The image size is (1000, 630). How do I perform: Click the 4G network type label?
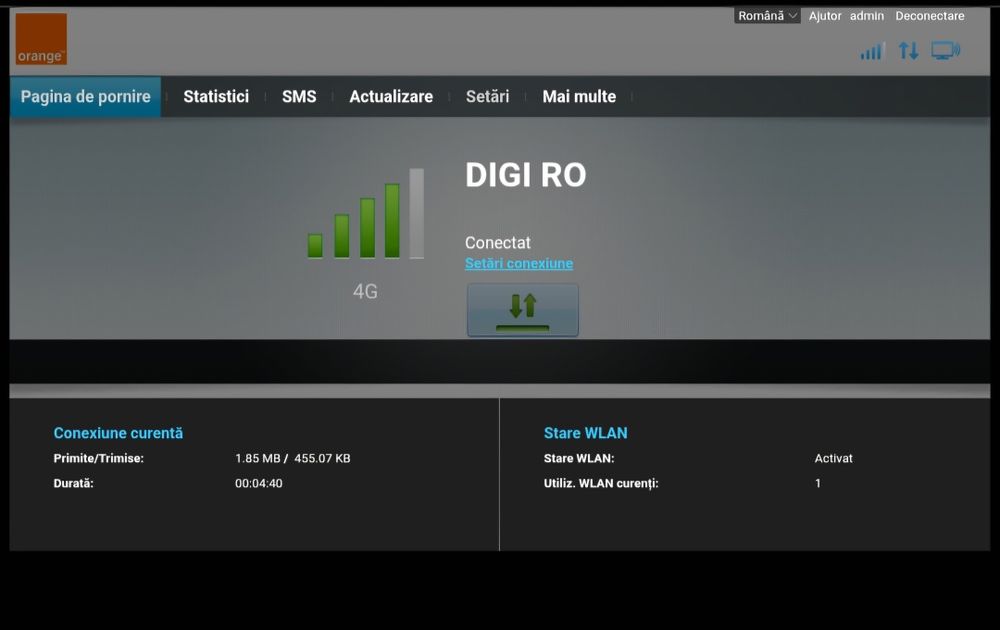(x=365, y=291)
